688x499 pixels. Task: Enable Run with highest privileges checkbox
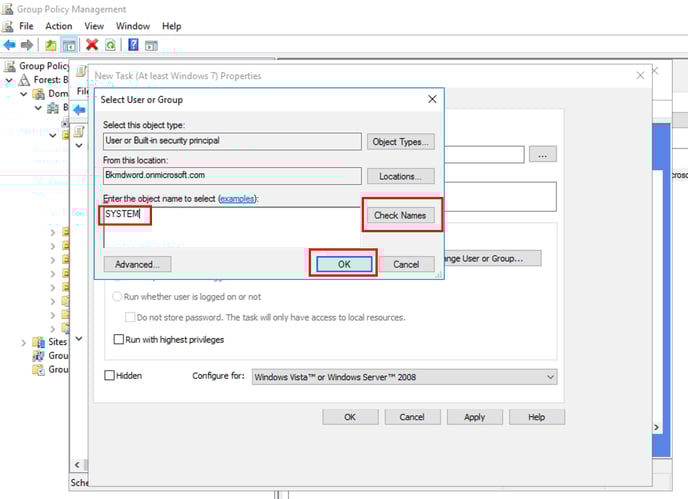coord(119,340)
